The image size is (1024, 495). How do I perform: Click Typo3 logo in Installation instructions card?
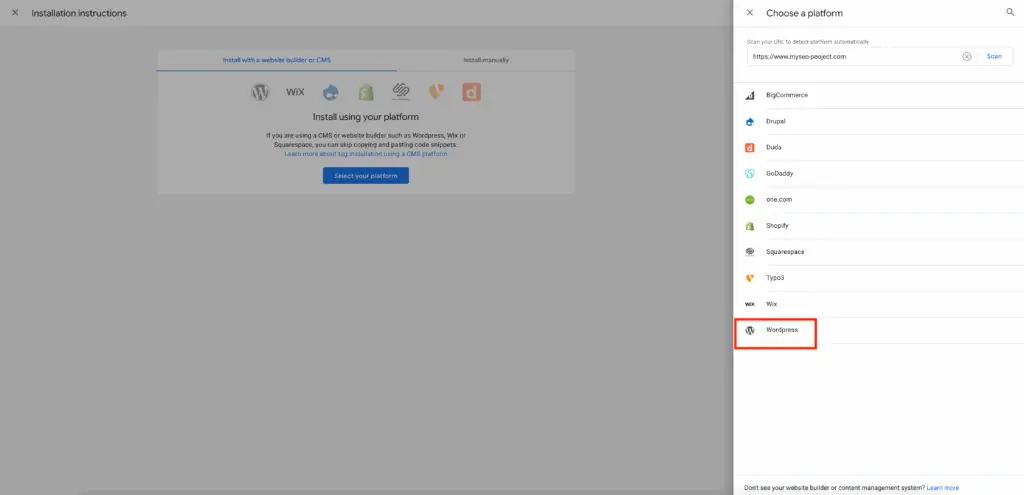click(436, 92)
